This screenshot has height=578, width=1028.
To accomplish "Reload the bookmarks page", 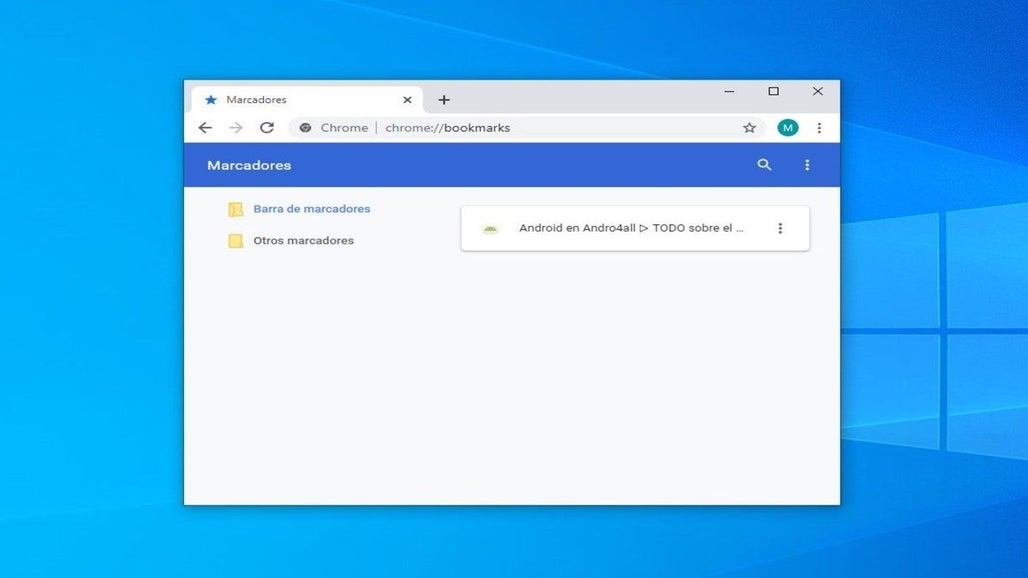I will coord(267,128).
